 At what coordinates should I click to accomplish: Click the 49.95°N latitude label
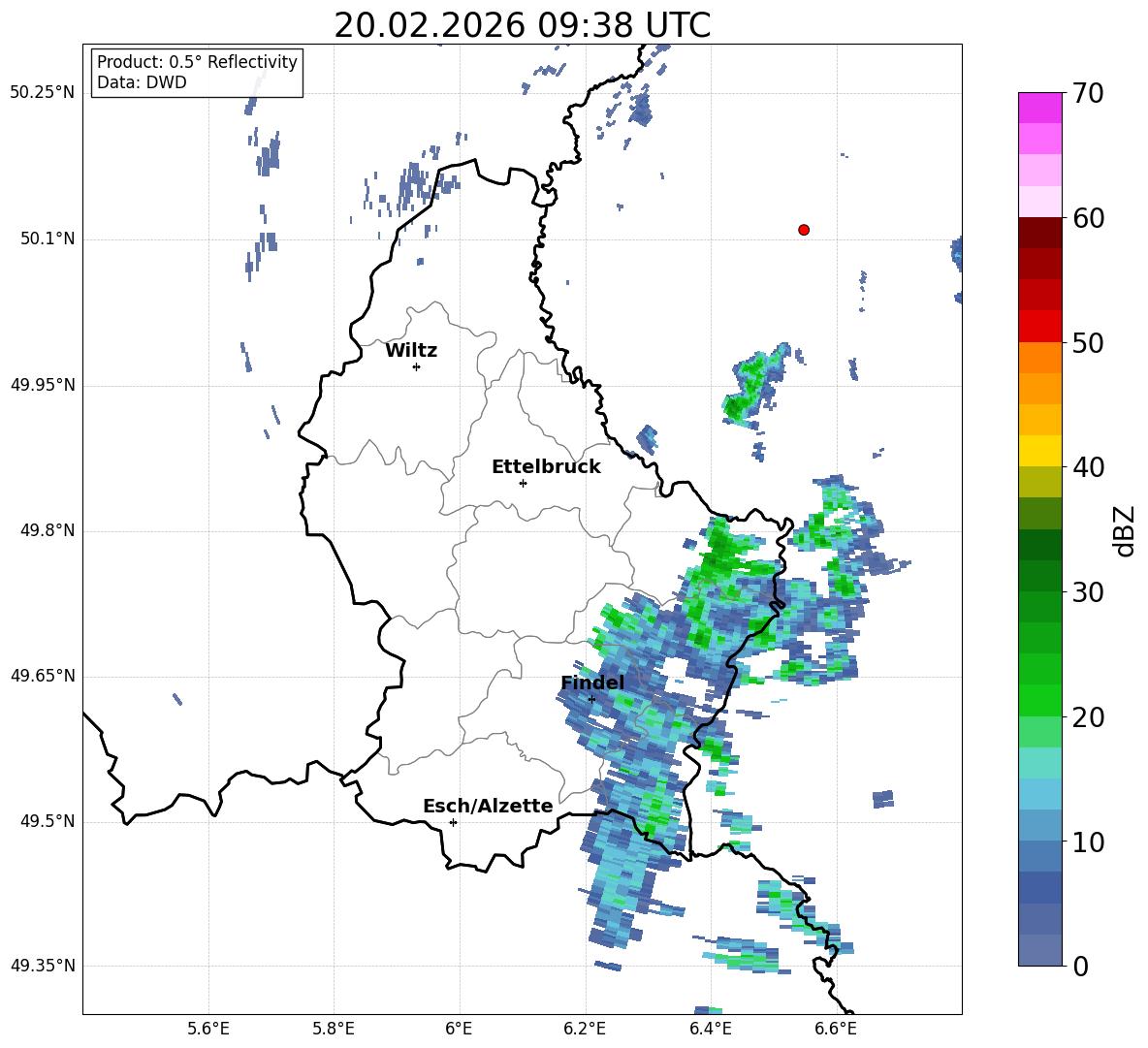(43, 385)
